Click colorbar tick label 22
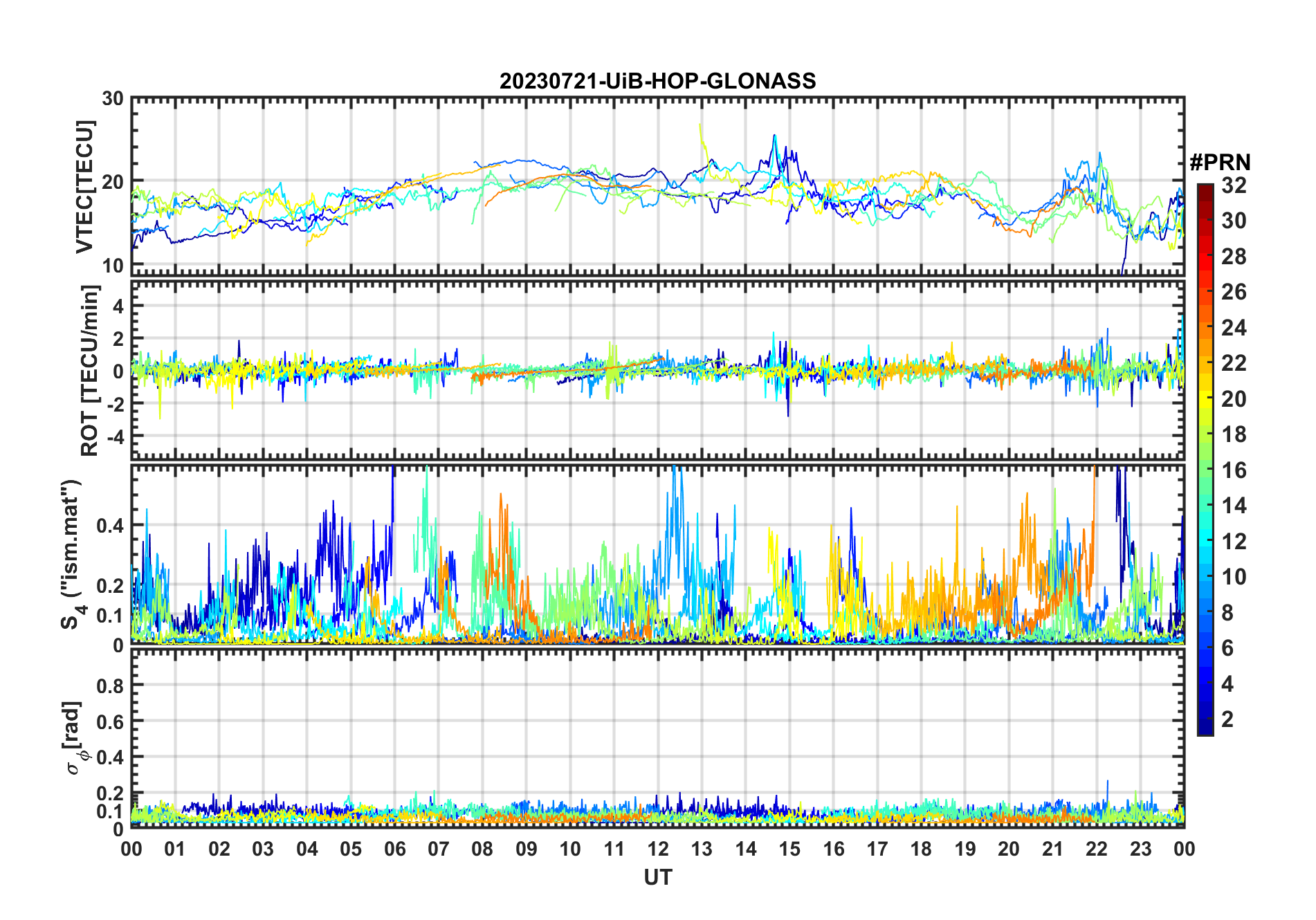 click(1234, 363)
